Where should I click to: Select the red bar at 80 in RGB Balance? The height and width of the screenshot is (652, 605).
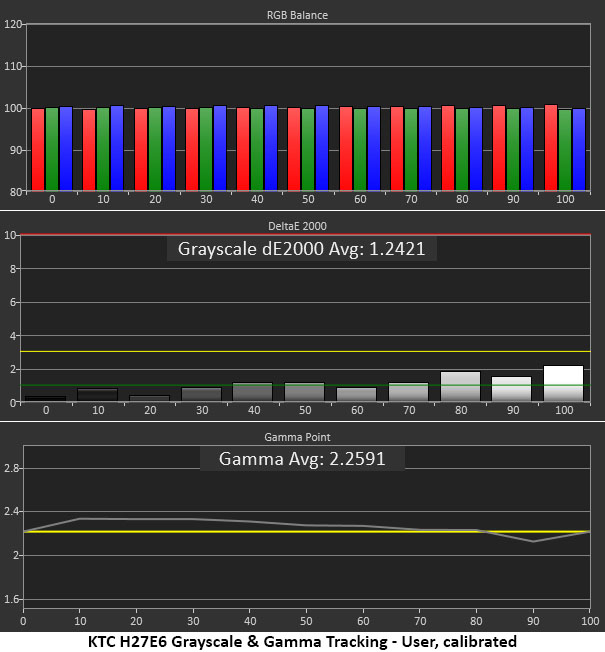coord(448,148)
